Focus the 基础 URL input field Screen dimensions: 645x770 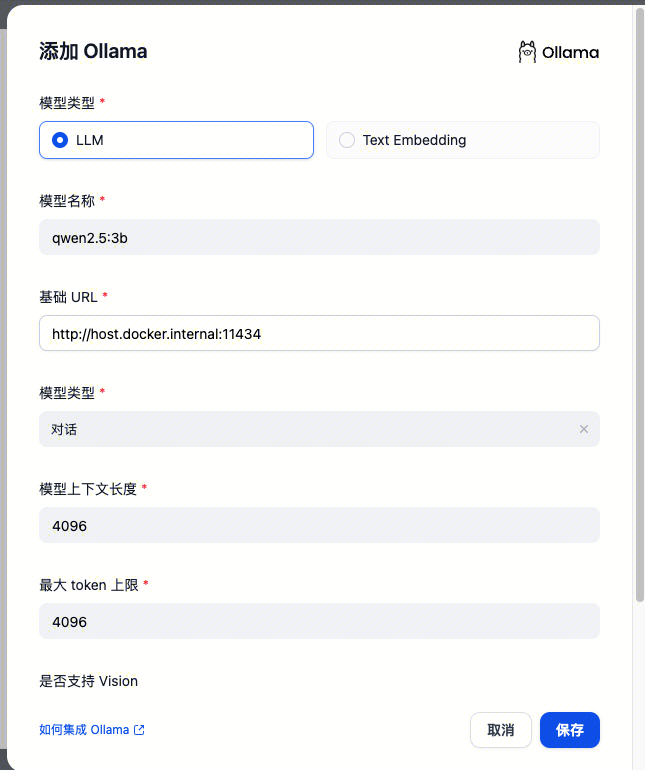pyautogui.click(x=319, y=333)
